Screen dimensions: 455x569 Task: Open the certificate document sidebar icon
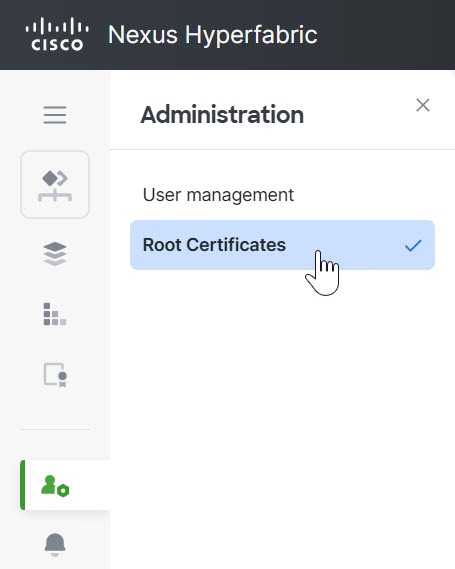point(55,375)
